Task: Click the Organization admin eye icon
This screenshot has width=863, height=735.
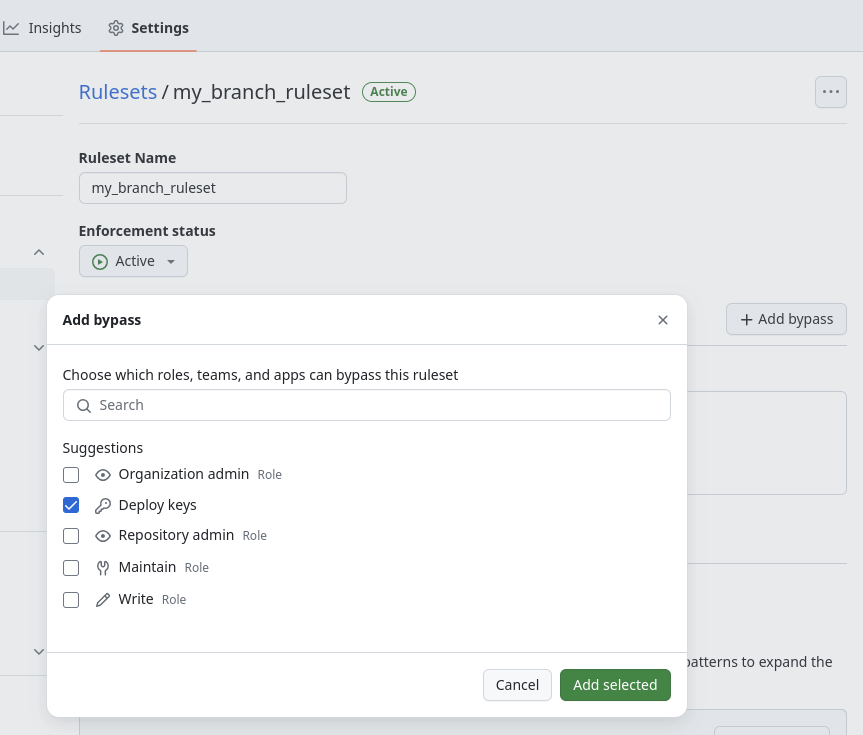Action: [103, 475]
